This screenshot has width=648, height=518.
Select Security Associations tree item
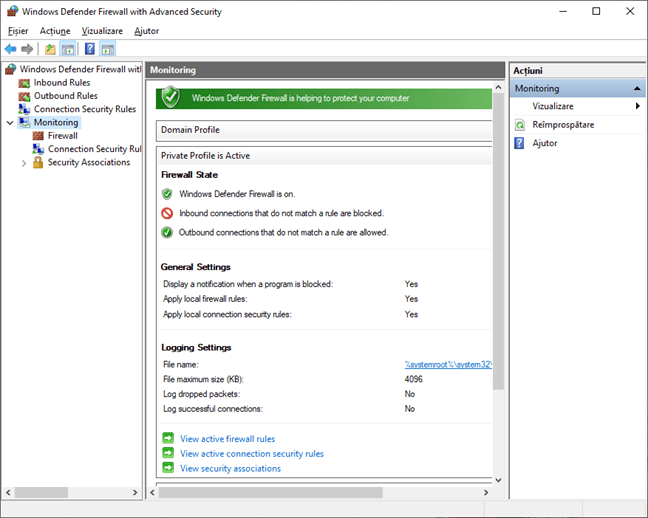(x=89, y=162)
